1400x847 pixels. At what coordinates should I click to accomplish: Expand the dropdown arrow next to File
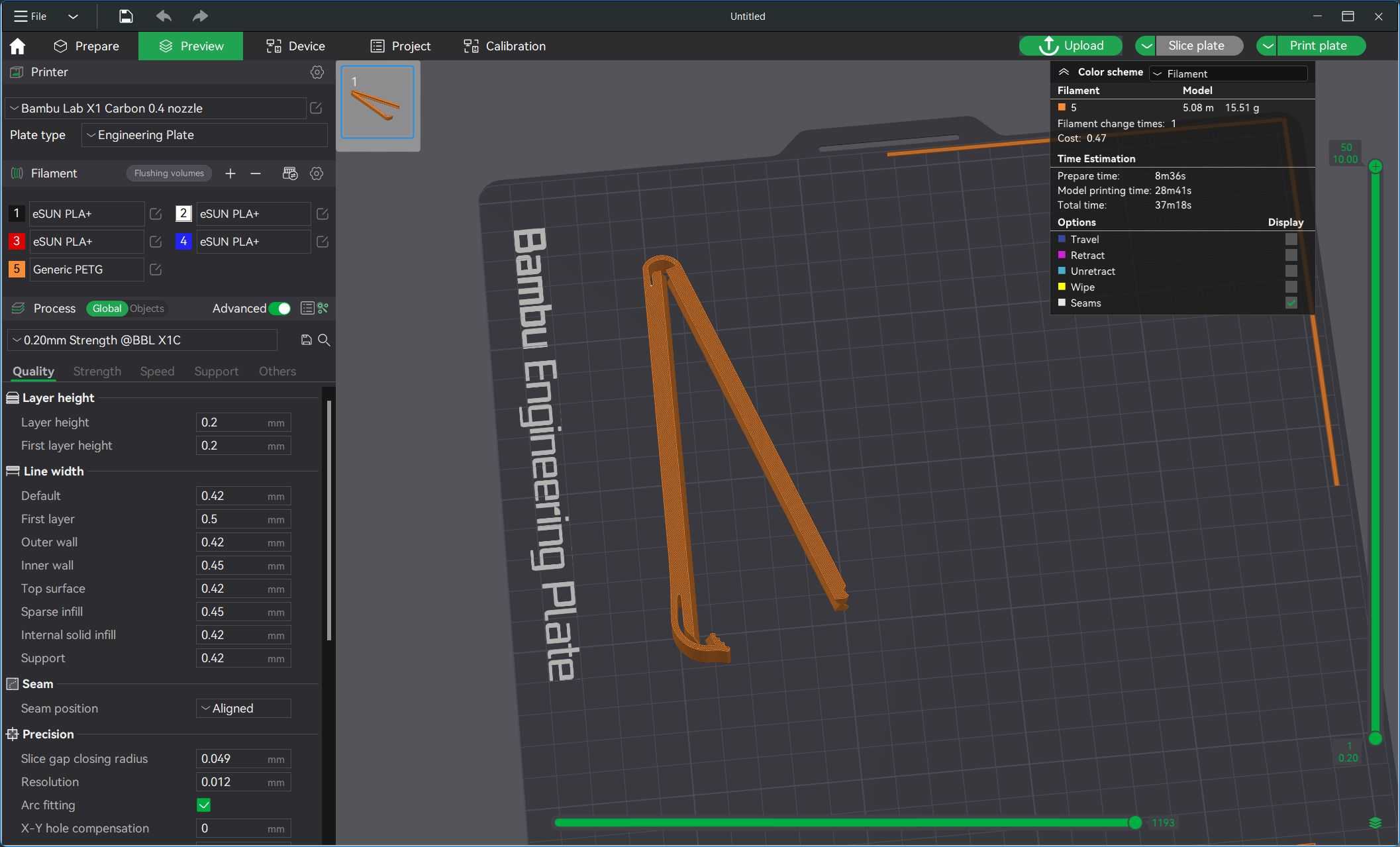73,16
